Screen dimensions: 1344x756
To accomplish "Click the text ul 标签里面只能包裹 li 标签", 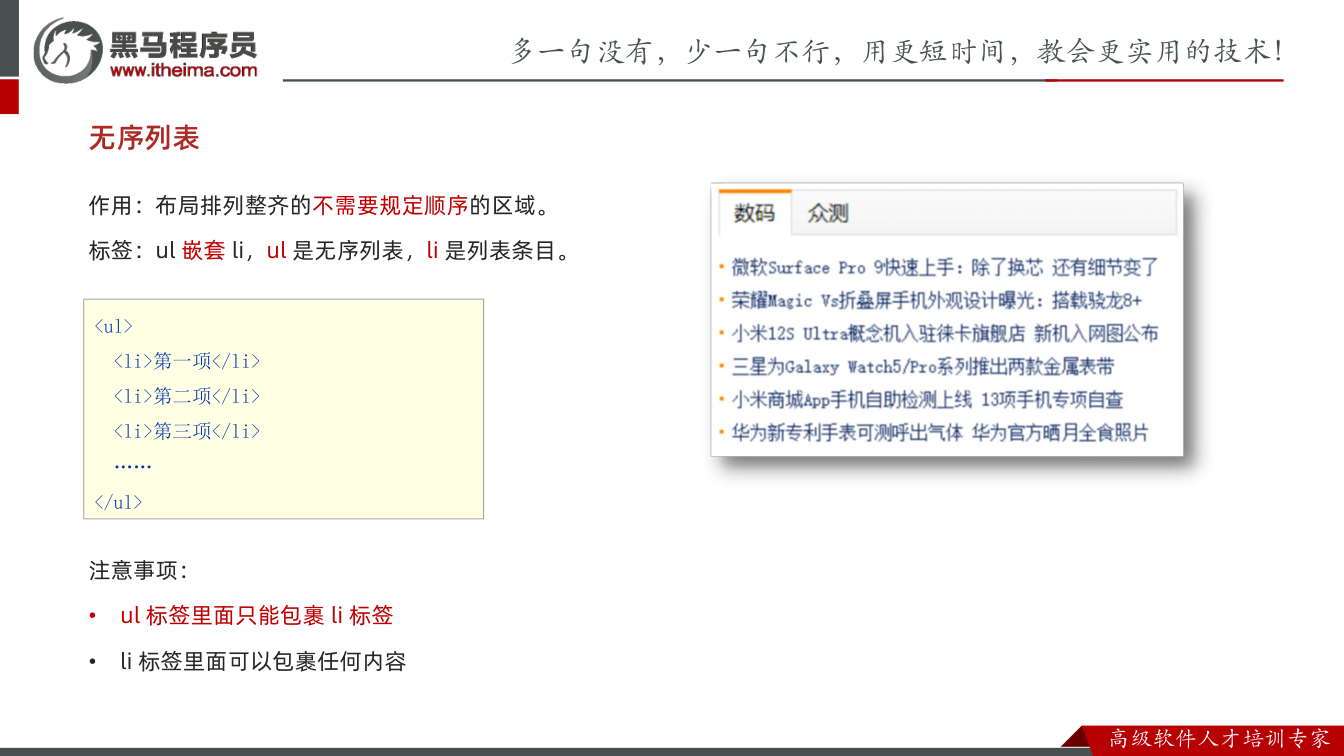I will 257,616.
